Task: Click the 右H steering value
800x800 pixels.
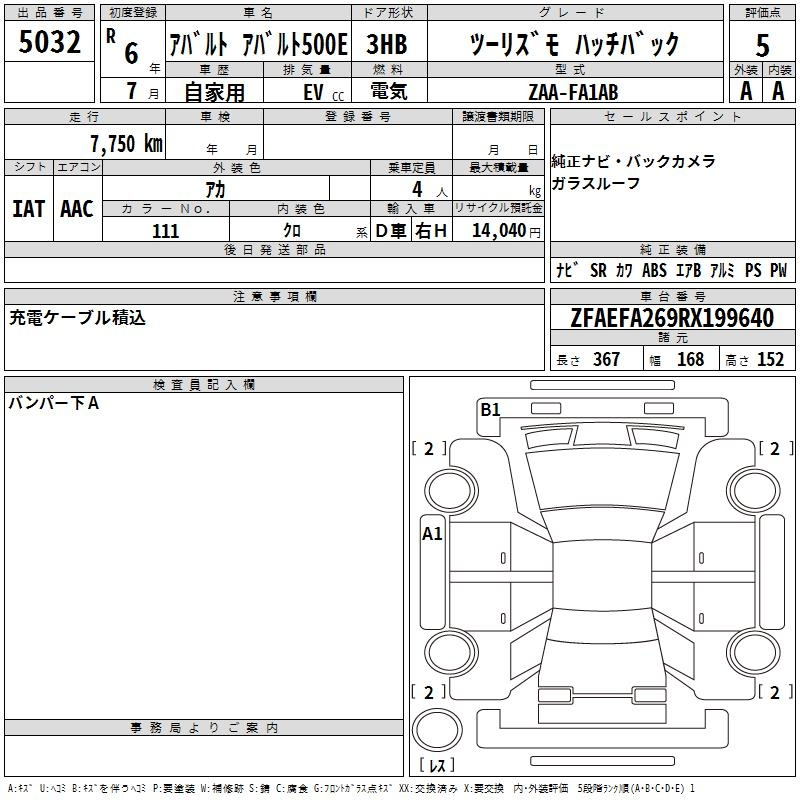Action: click(x=431, y=231)
